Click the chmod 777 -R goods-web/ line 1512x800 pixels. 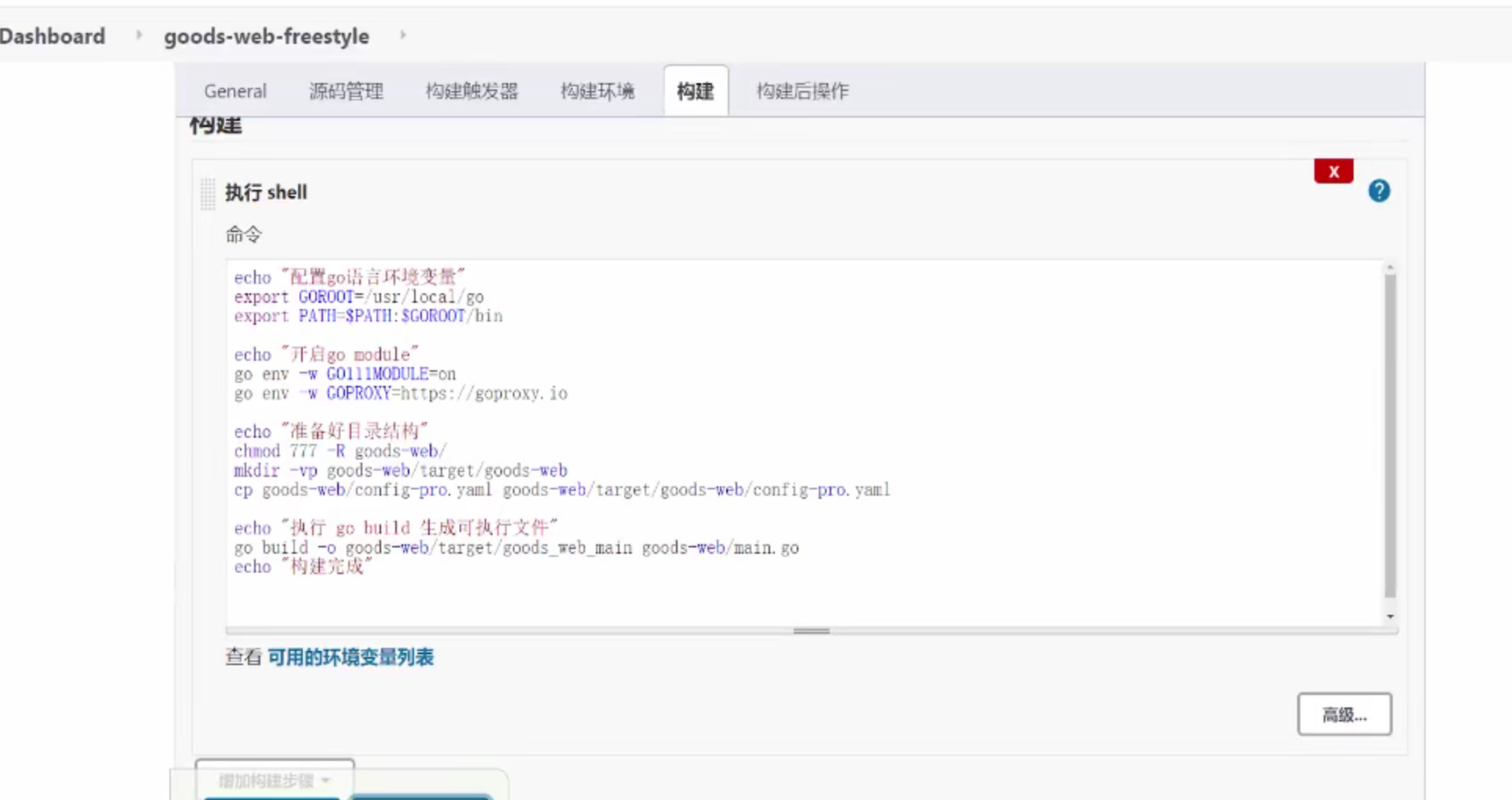(340, 451)
